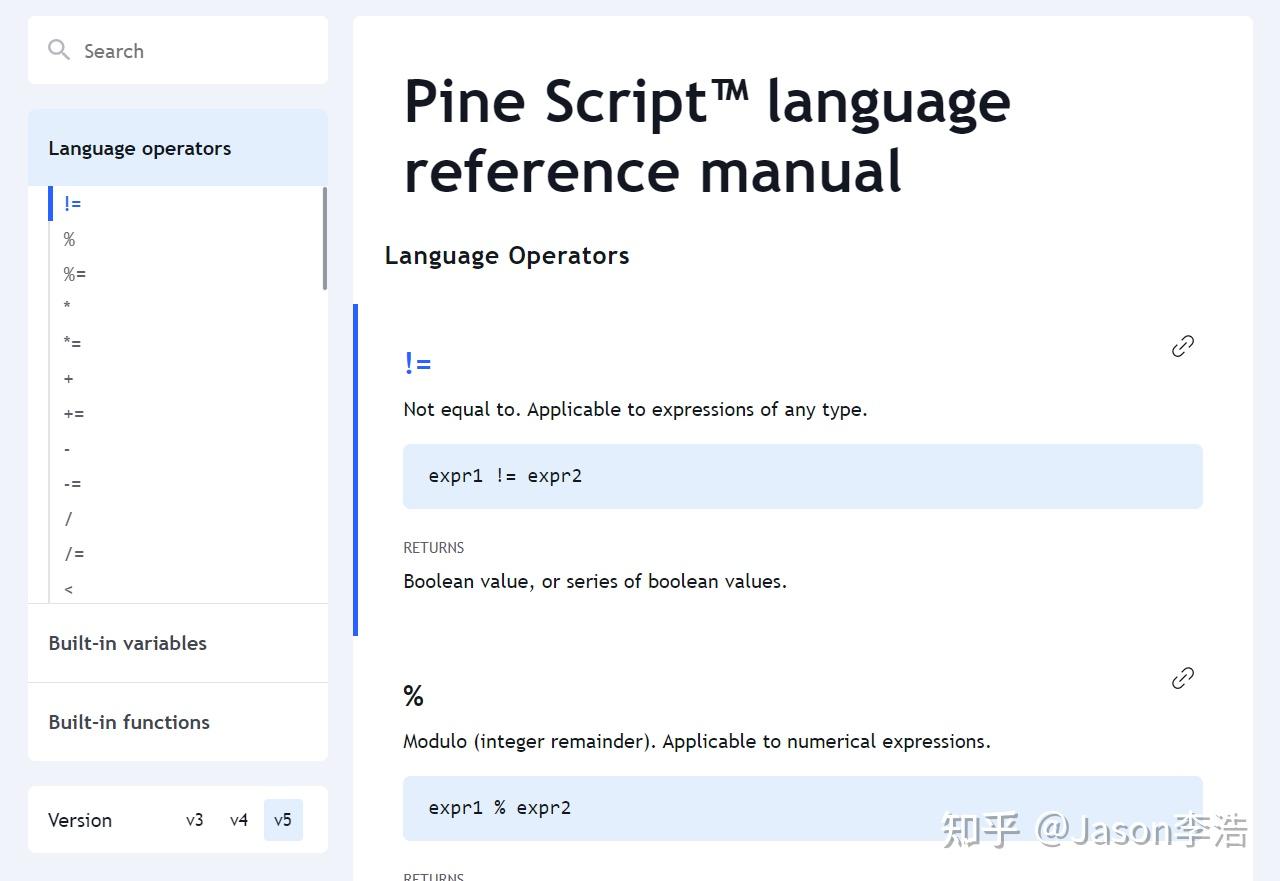
Task: Click inside the Search input field
Action: coord(180,50)
